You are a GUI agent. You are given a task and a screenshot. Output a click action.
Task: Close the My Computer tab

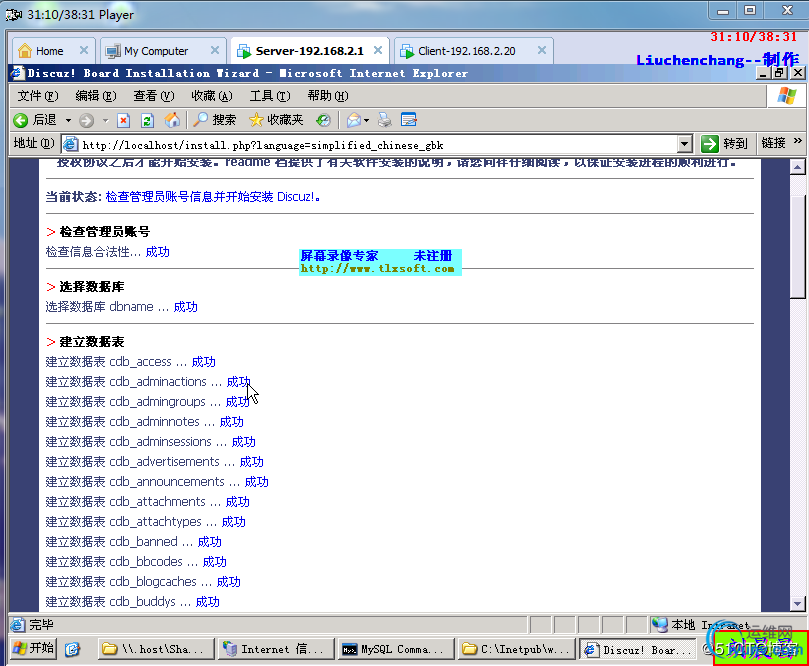point(215,50)
